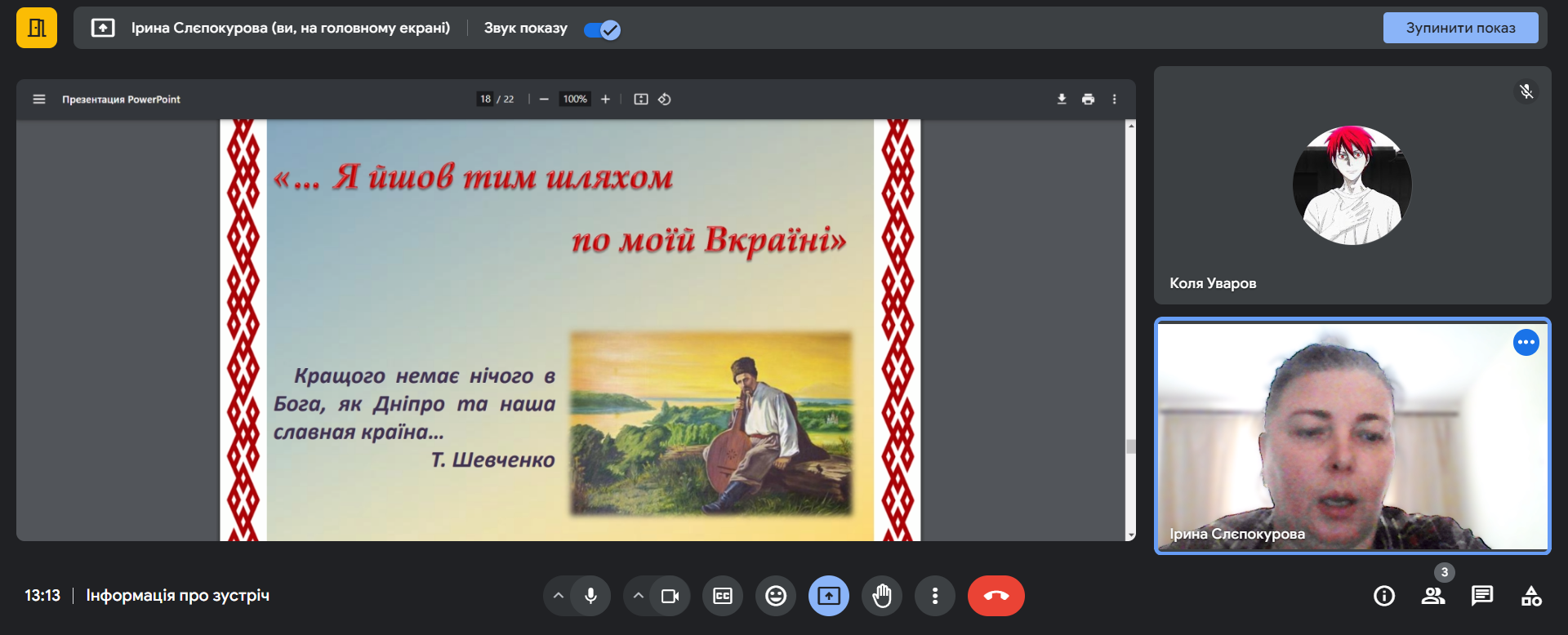Rotate the PDF document
Screen dimensions: 1568x635
[x=665, y=100]
